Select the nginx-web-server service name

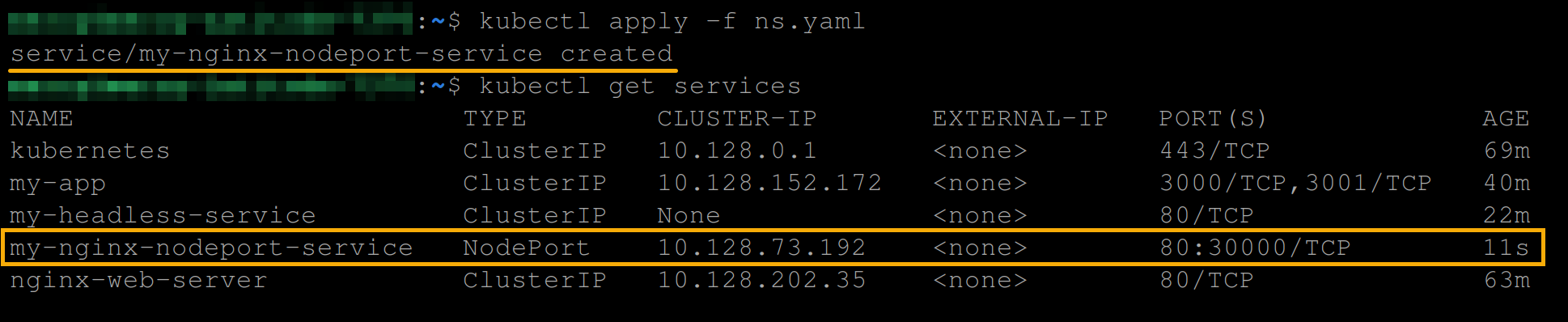138,281
